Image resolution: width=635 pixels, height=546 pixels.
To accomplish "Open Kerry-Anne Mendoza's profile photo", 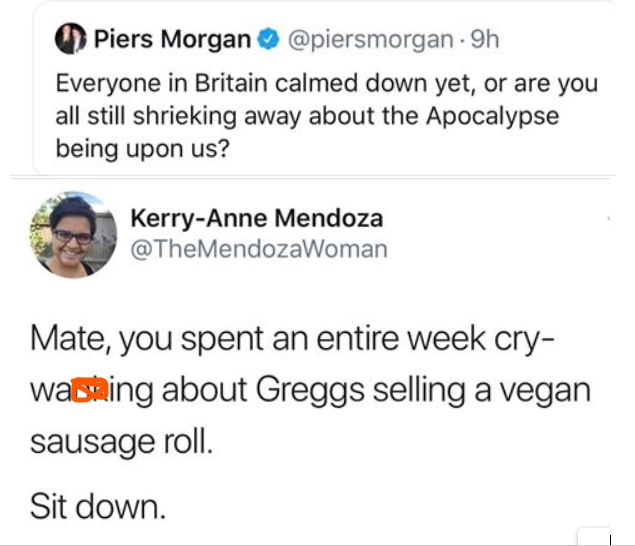I will 72,234.
